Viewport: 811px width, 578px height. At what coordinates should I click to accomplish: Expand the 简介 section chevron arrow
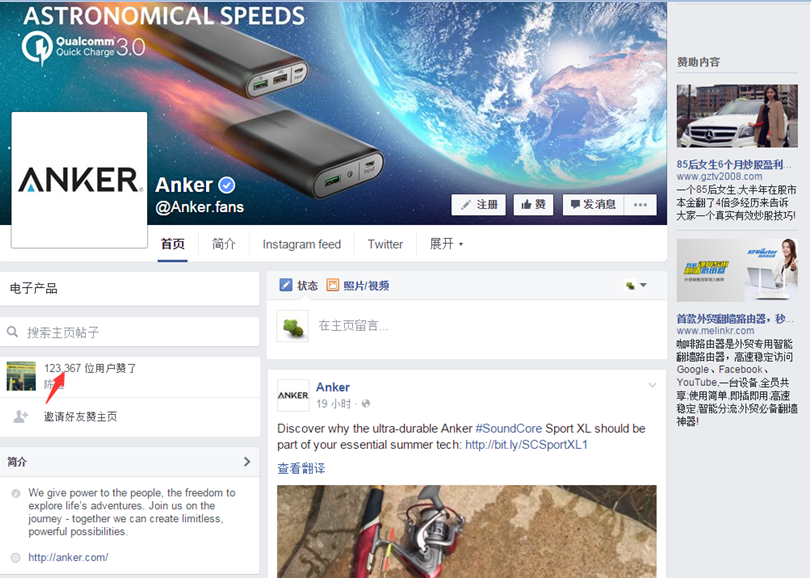coord(247,462)
